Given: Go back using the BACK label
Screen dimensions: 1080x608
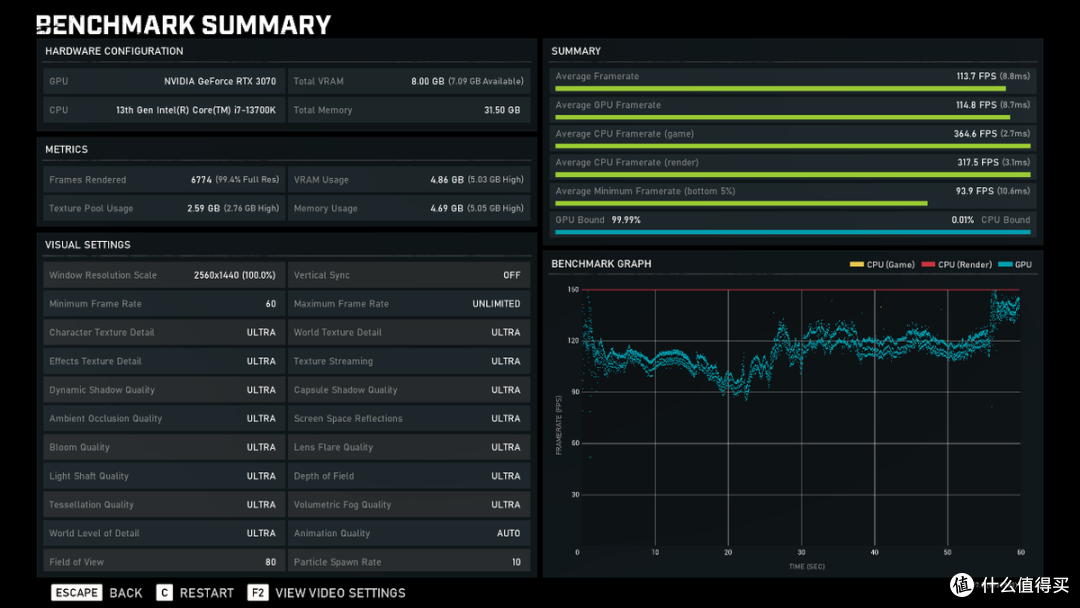Looking at the screenshot, I should pyautogui.click(x=126, y=593).
